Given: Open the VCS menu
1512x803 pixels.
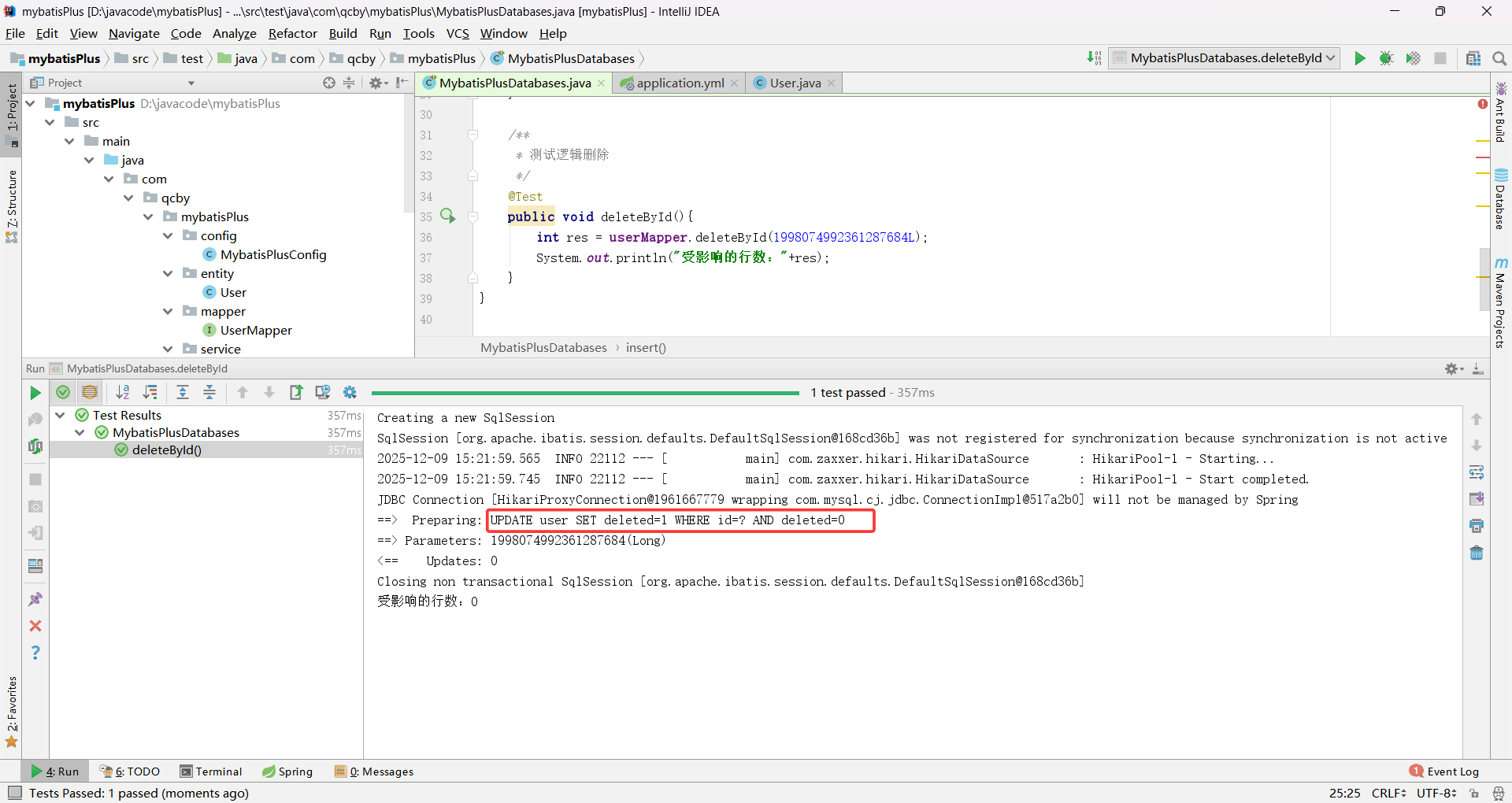Looking at the screenshot, I should 457,33.
